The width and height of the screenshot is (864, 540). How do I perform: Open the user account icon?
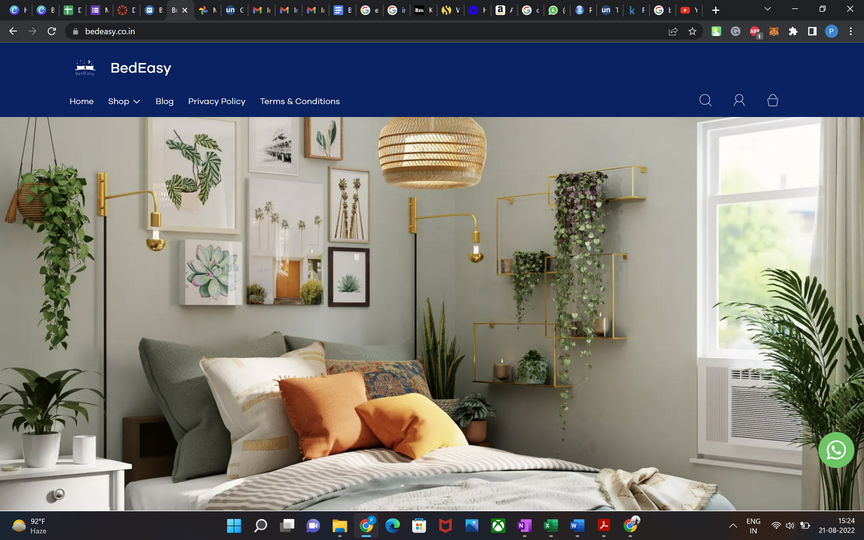739,100
